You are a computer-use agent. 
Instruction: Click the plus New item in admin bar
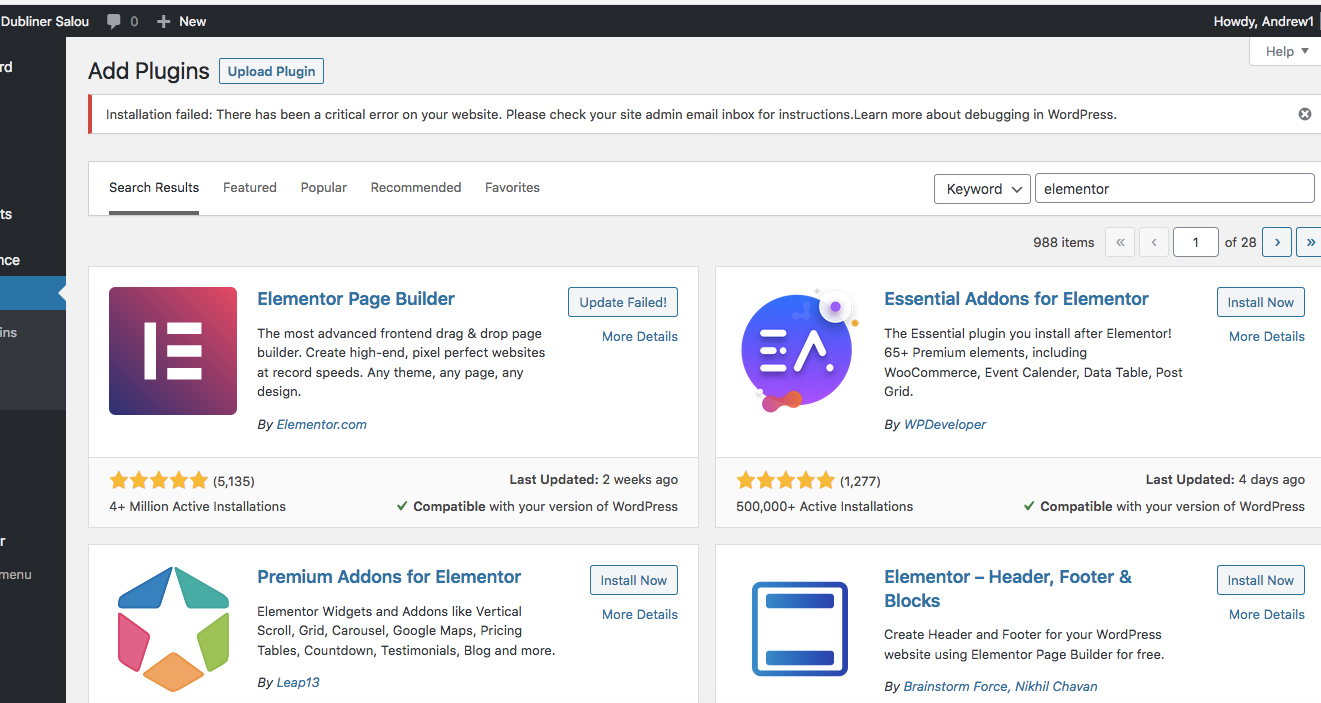click(x=181, y=21)
